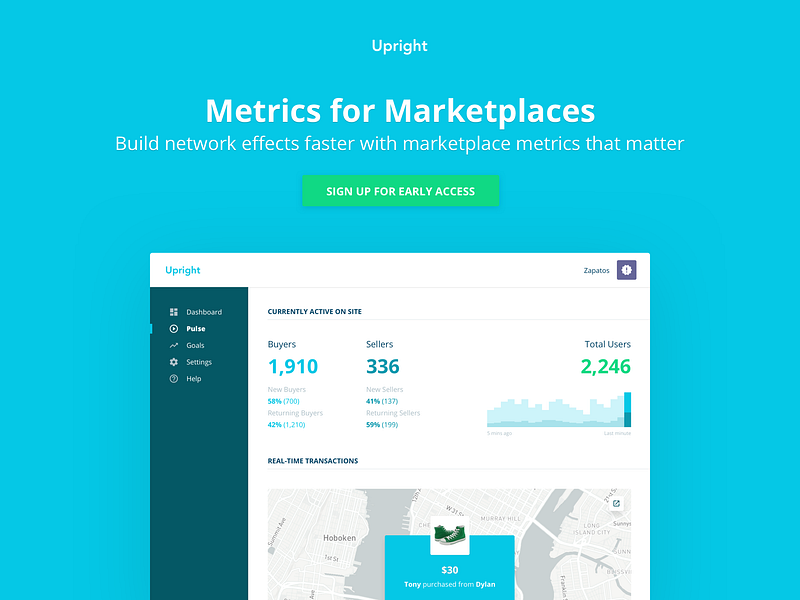Screen dimensions: 800x600
Task: Click the Zapatos account name
Action: pos(596,270)
